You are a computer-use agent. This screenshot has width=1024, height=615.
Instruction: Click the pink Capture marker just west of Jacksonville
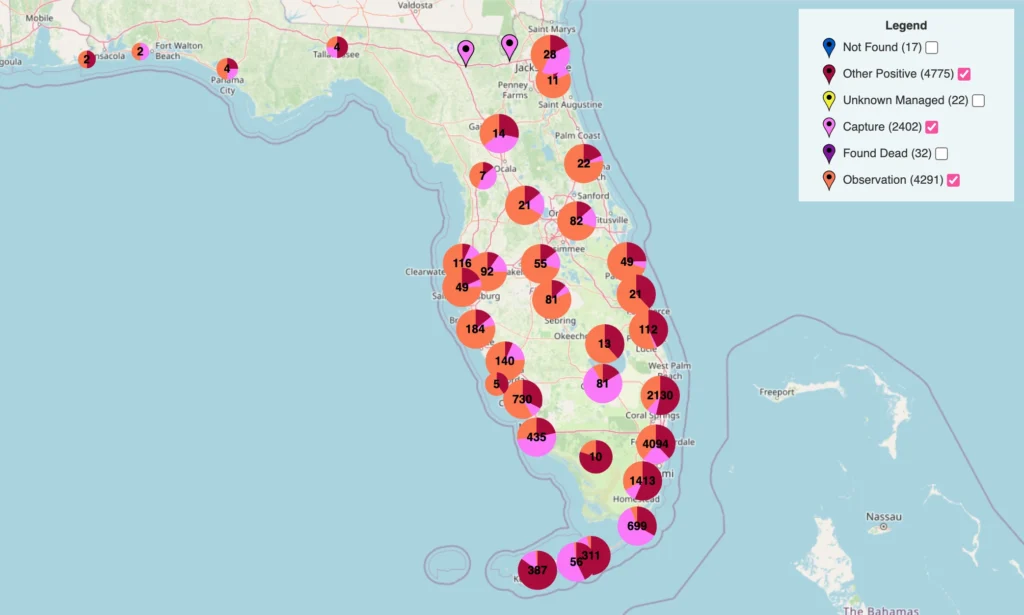[509, 43]
